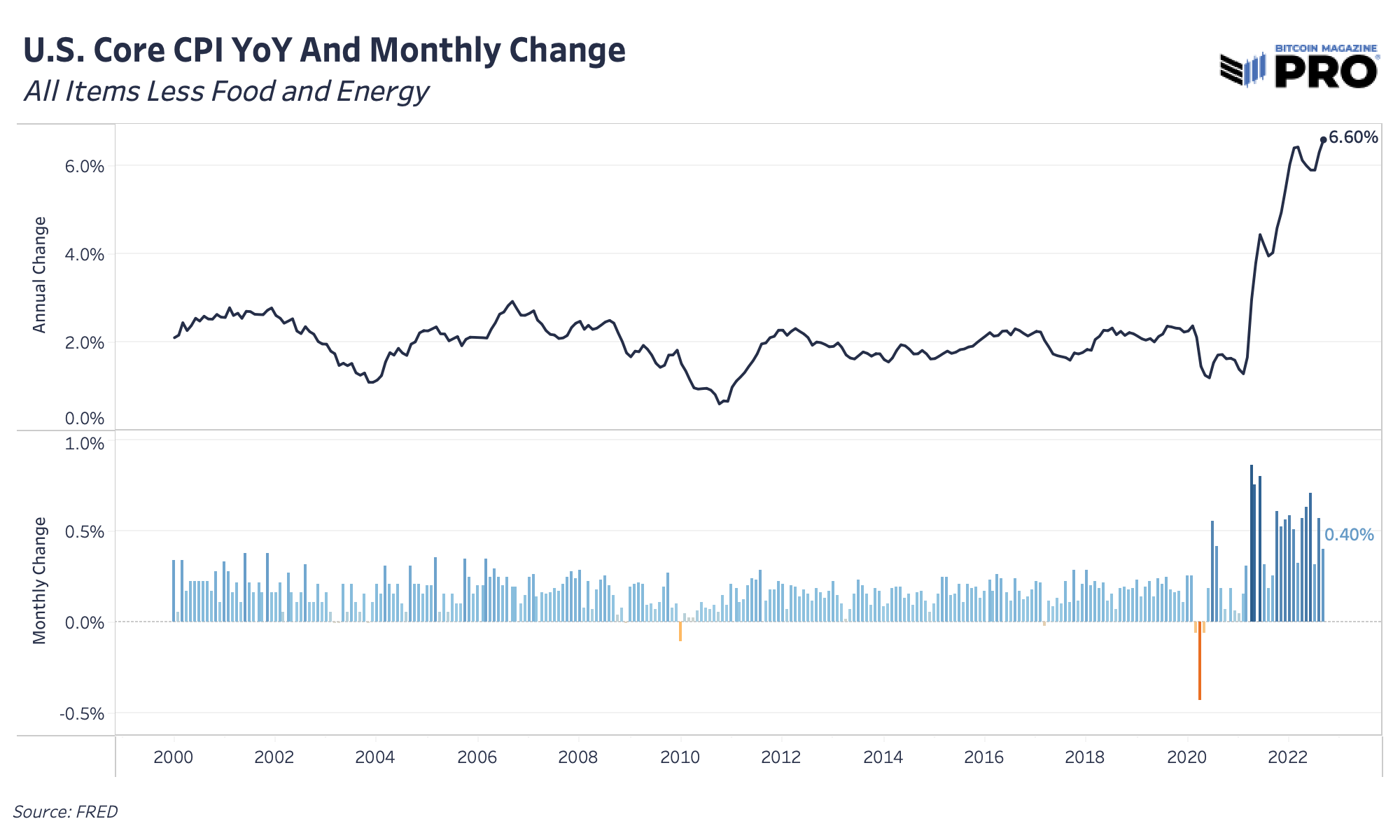Click the tallest dark blue monthly bar

coord(1251,542)
